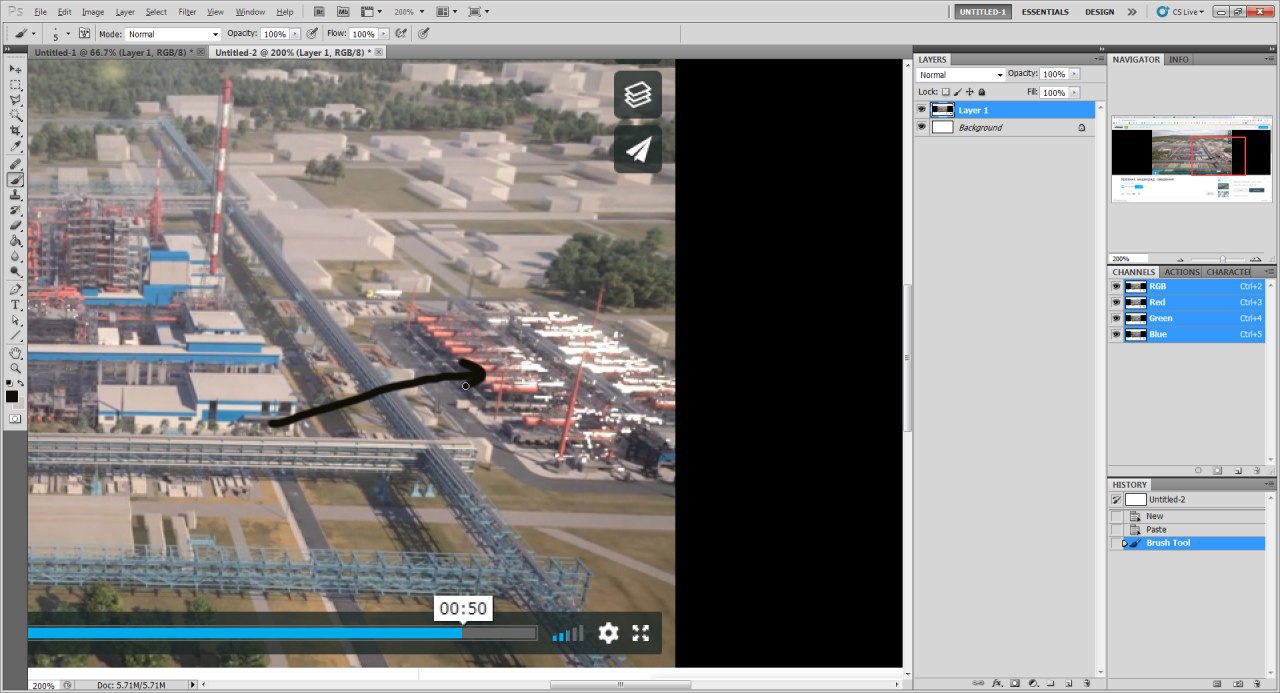
Task: Select the Spot Healing Brush tool
Action: [x=15, y=165]
